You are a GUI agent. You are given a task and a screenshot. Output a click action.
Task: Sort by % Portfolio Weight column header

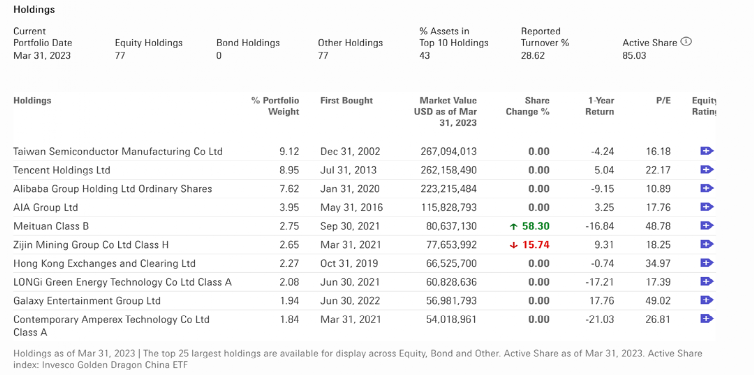pos(275,106)
